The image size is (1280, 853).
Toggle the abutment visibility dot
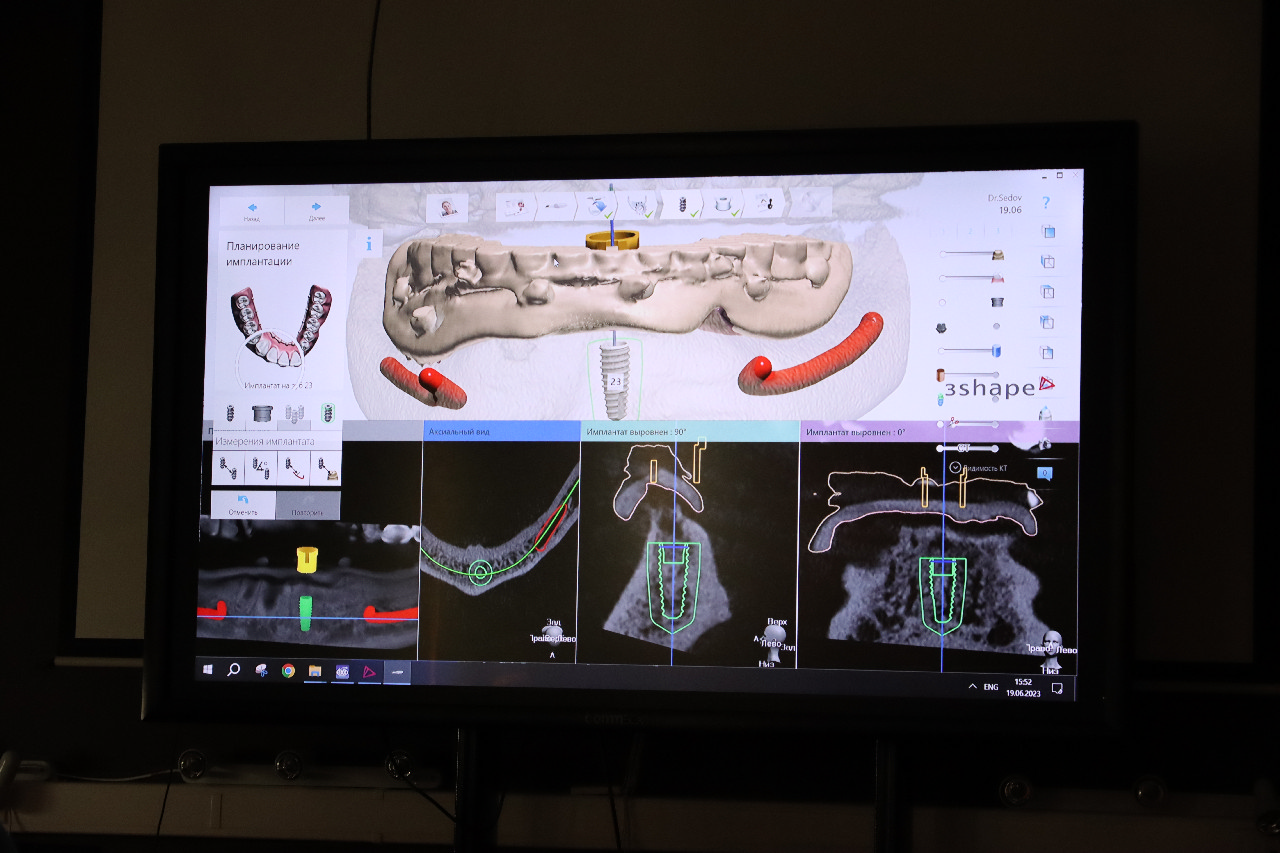click(996, 326)
